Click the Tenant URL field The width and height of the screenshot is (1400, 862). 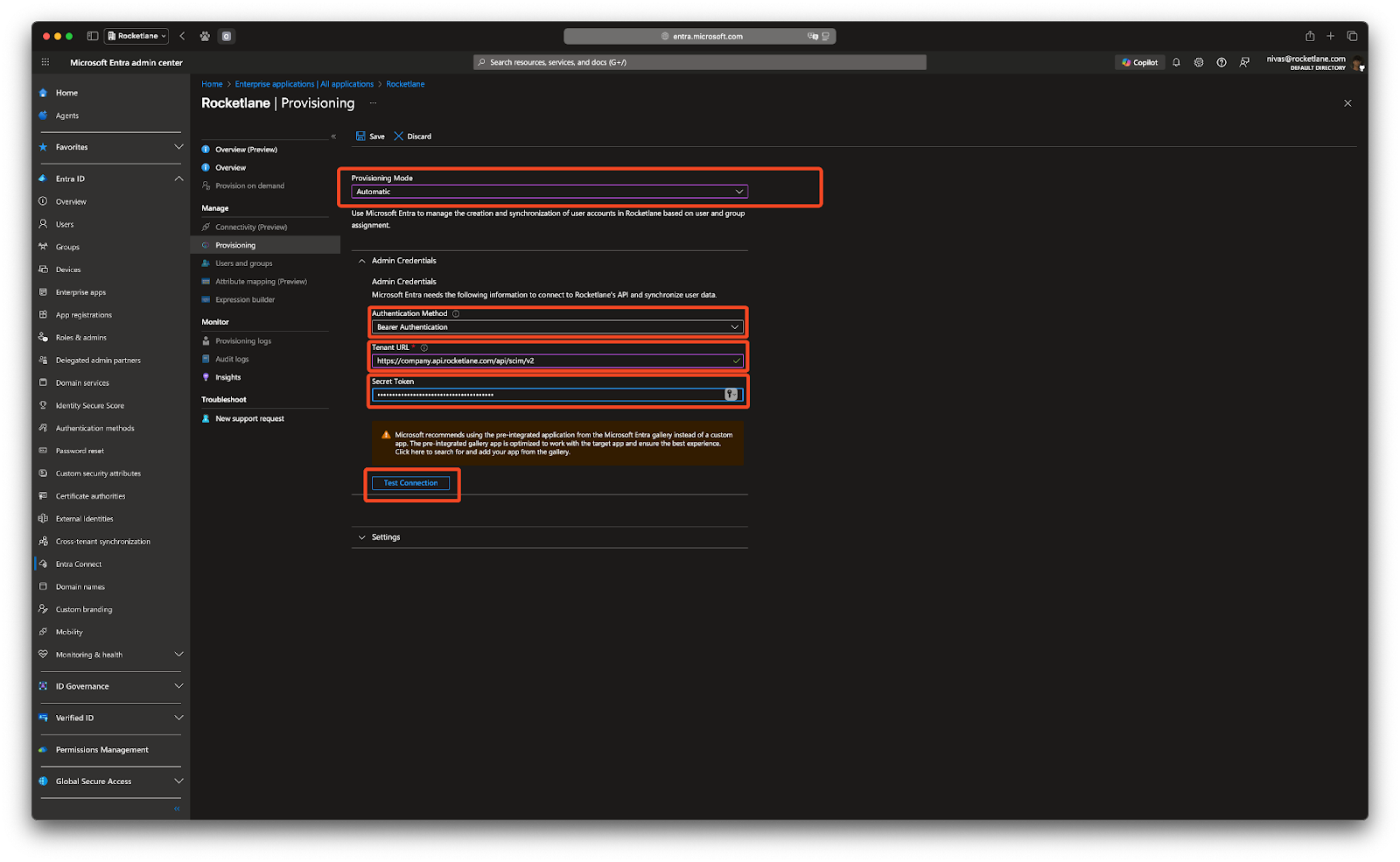coord(557,361)
